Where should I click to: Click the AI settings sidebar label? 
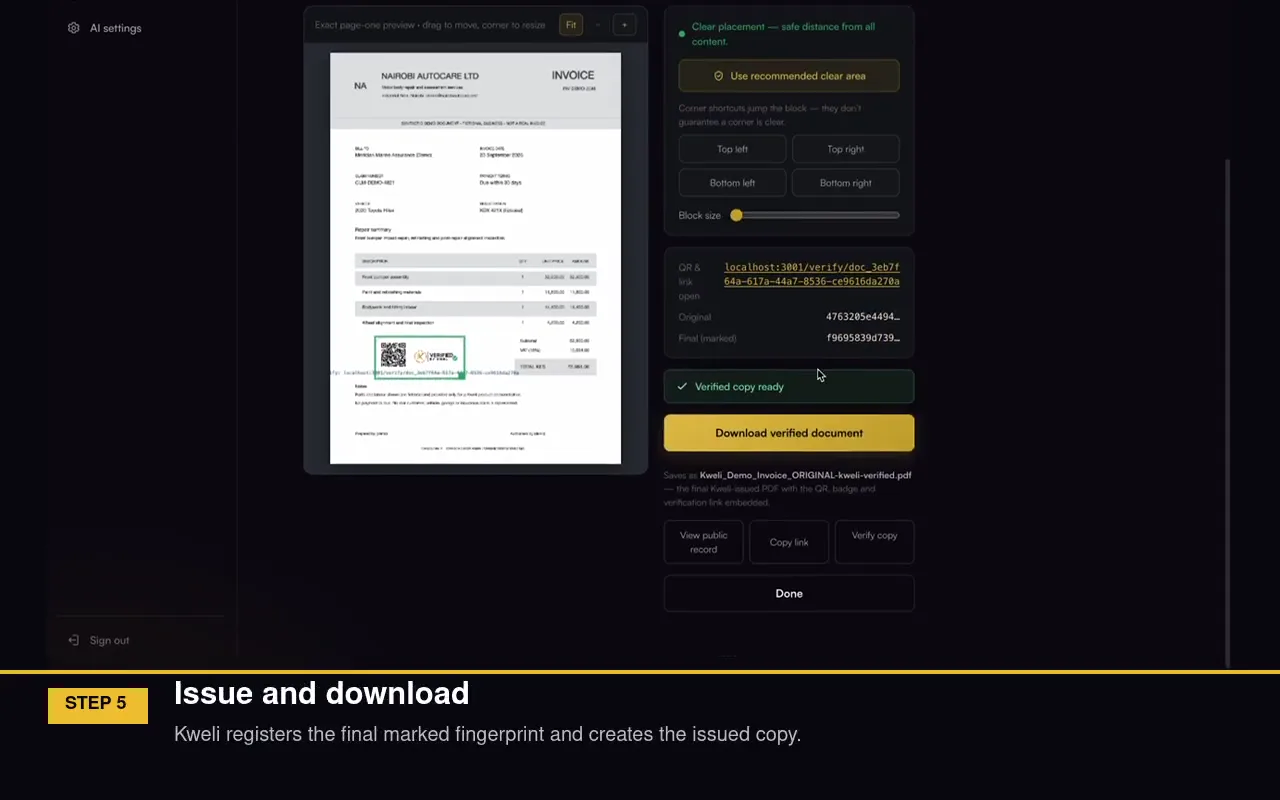click(x=116, y=28)
